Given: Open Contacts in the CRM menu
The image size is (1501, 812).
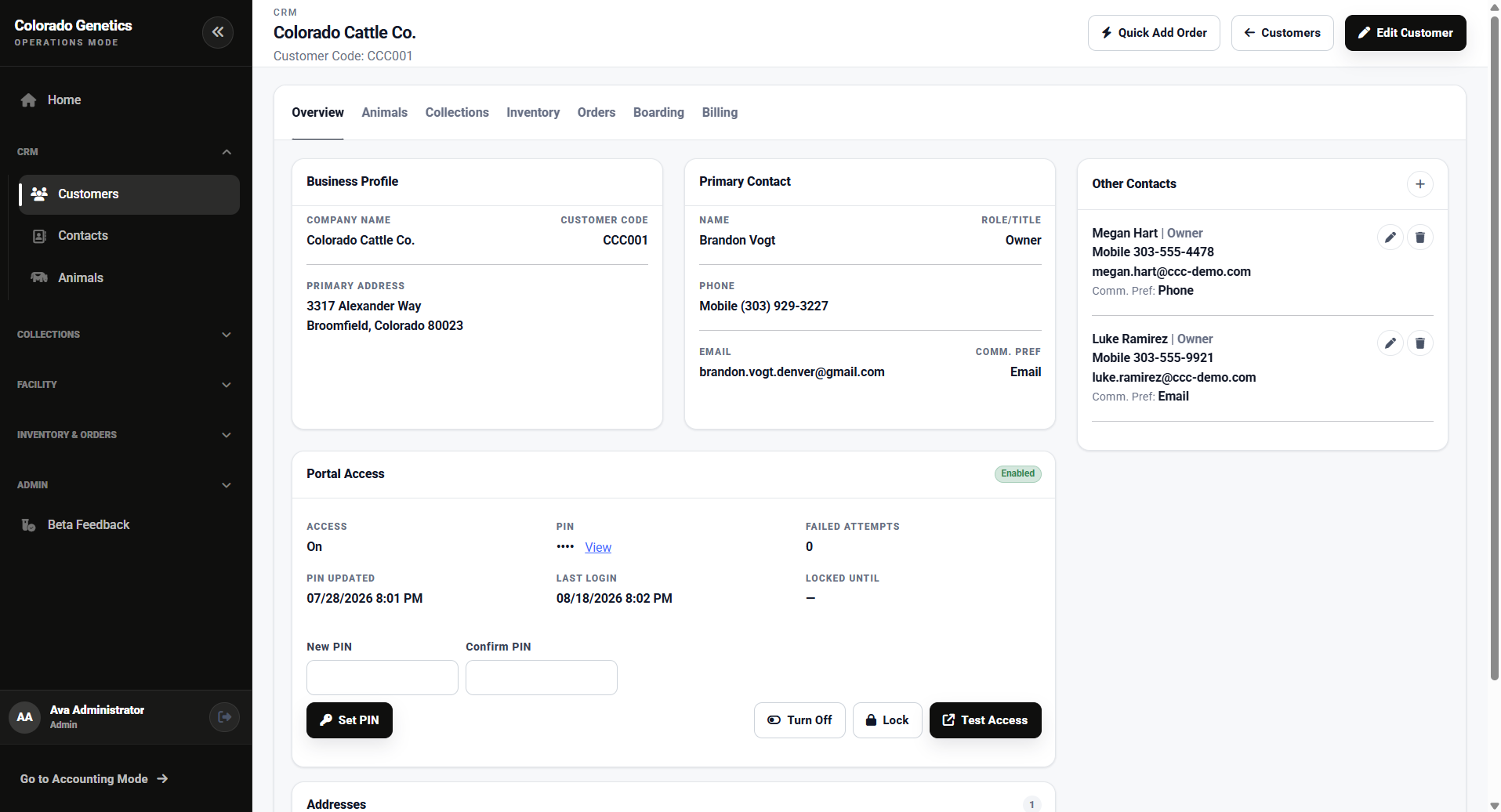Looking at the screenshot, I should point(129,236).
